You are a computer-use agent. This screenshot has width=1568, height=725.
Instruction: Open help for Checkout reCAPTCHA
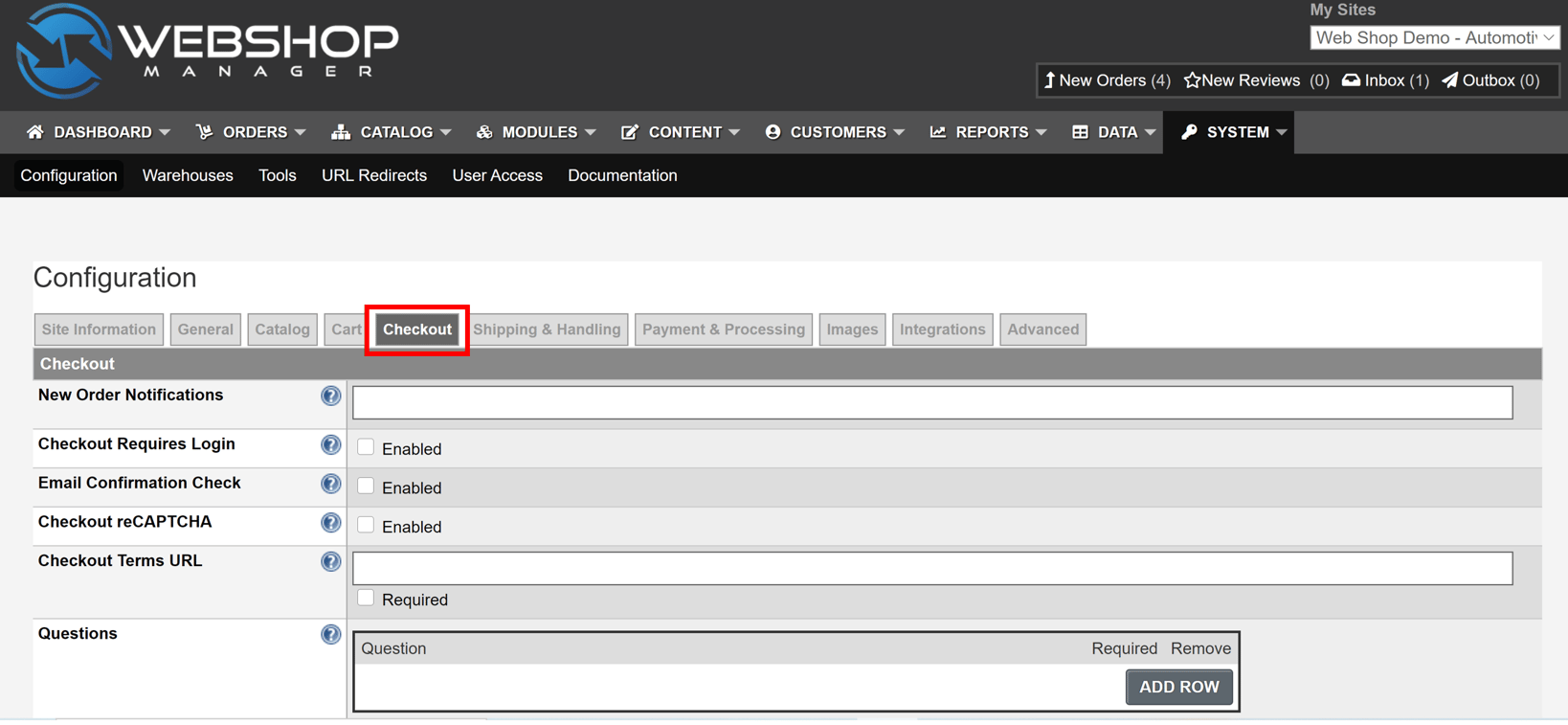point(330,523)
